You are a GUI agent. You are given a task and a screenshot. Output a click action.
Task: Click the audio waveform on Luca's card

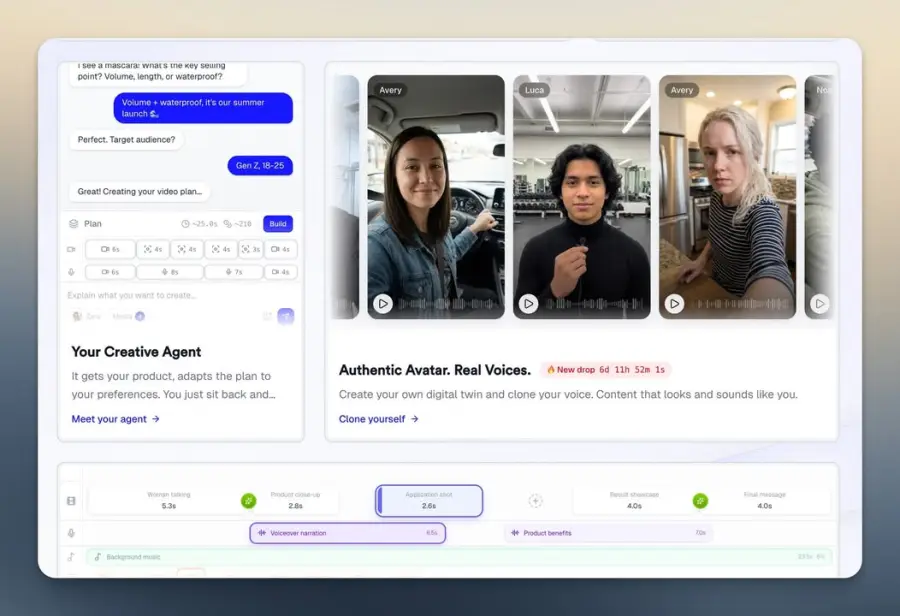[594, 304]
